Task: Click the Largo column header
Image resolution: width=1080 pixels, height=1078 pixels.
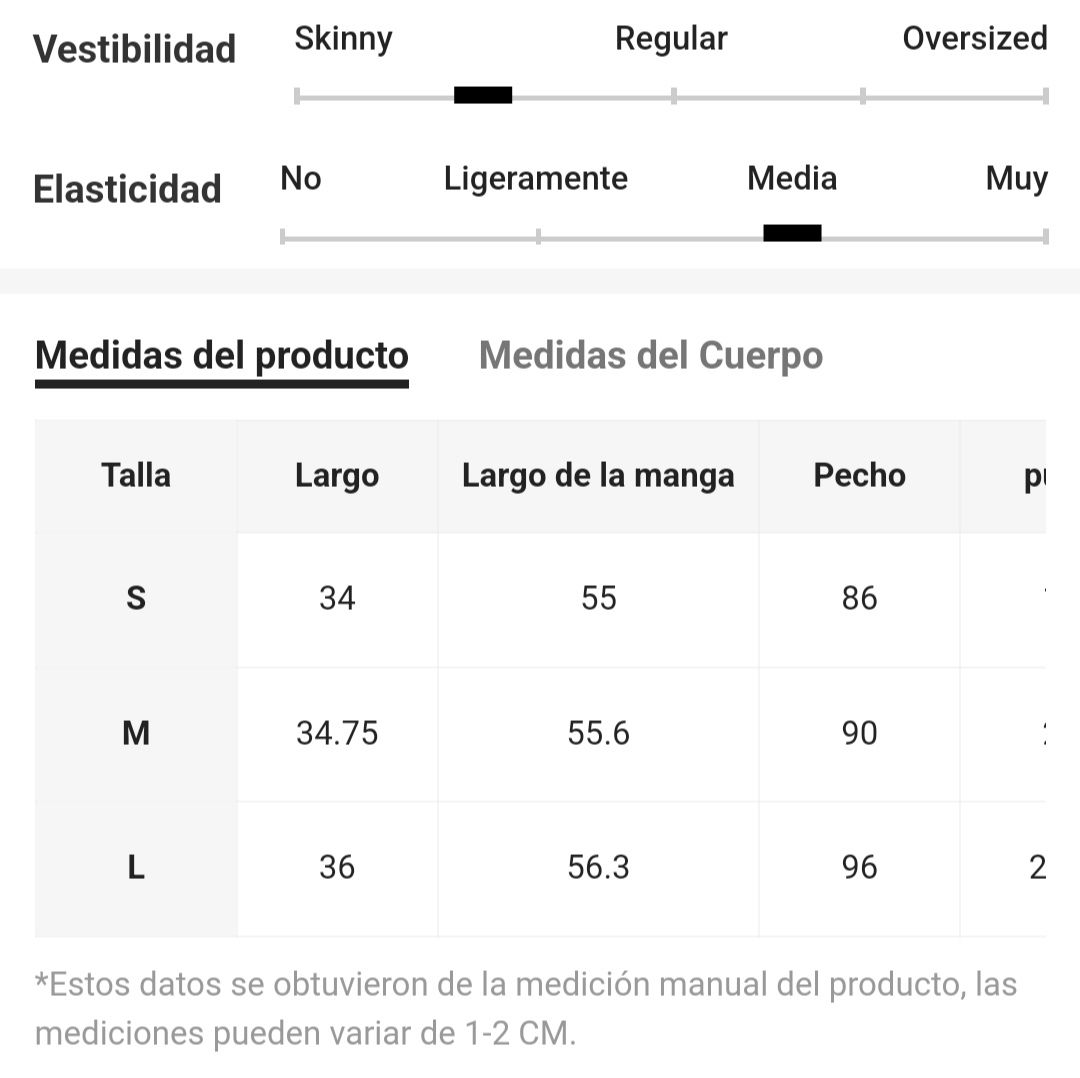Action: (x=338, y=476)
